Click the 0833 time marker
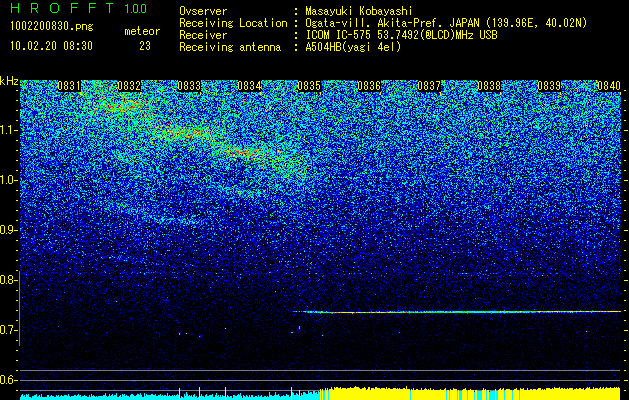The width and height of the screenshot is (629, 400). tap(189, 86)
